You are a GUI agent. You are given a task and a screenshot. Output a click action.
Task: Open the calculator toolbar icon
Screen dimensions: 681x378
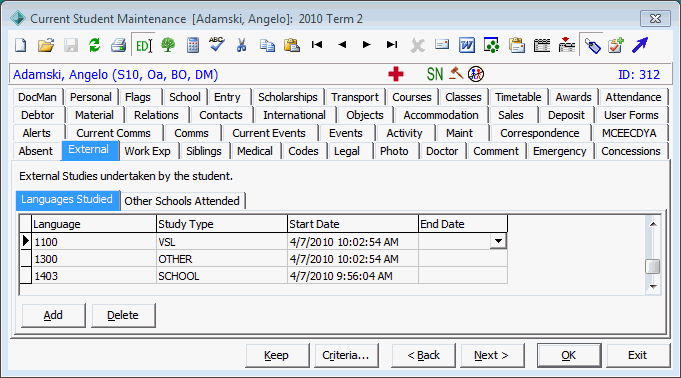coord(193,45)
